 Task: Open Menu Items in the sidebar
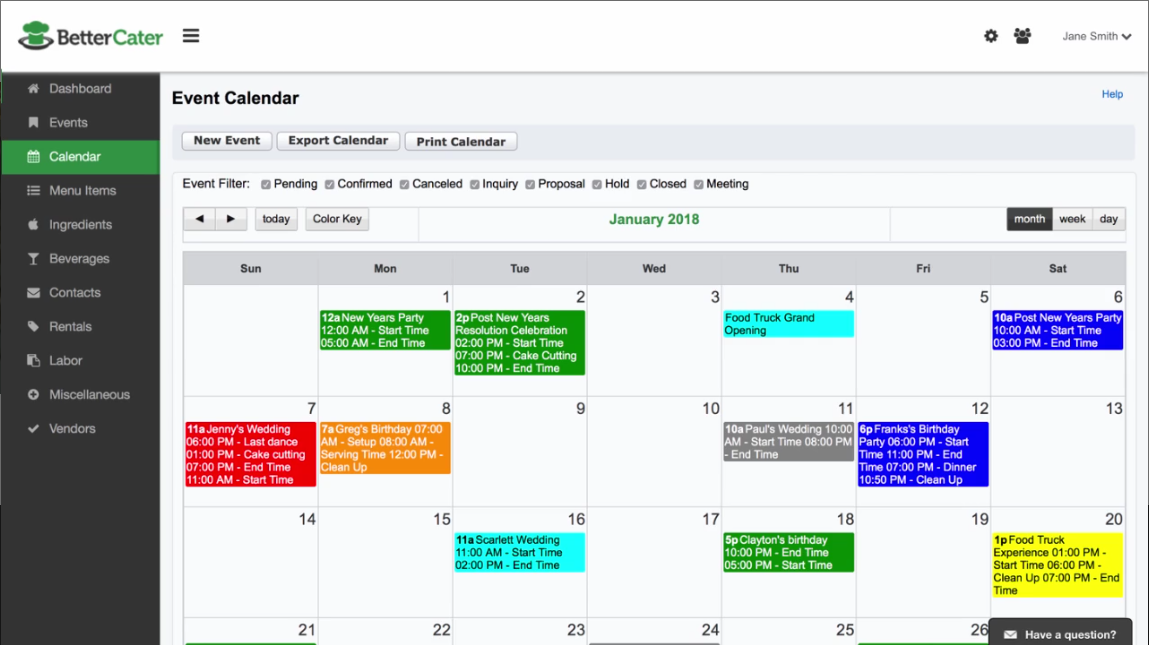tap(81, 191)
